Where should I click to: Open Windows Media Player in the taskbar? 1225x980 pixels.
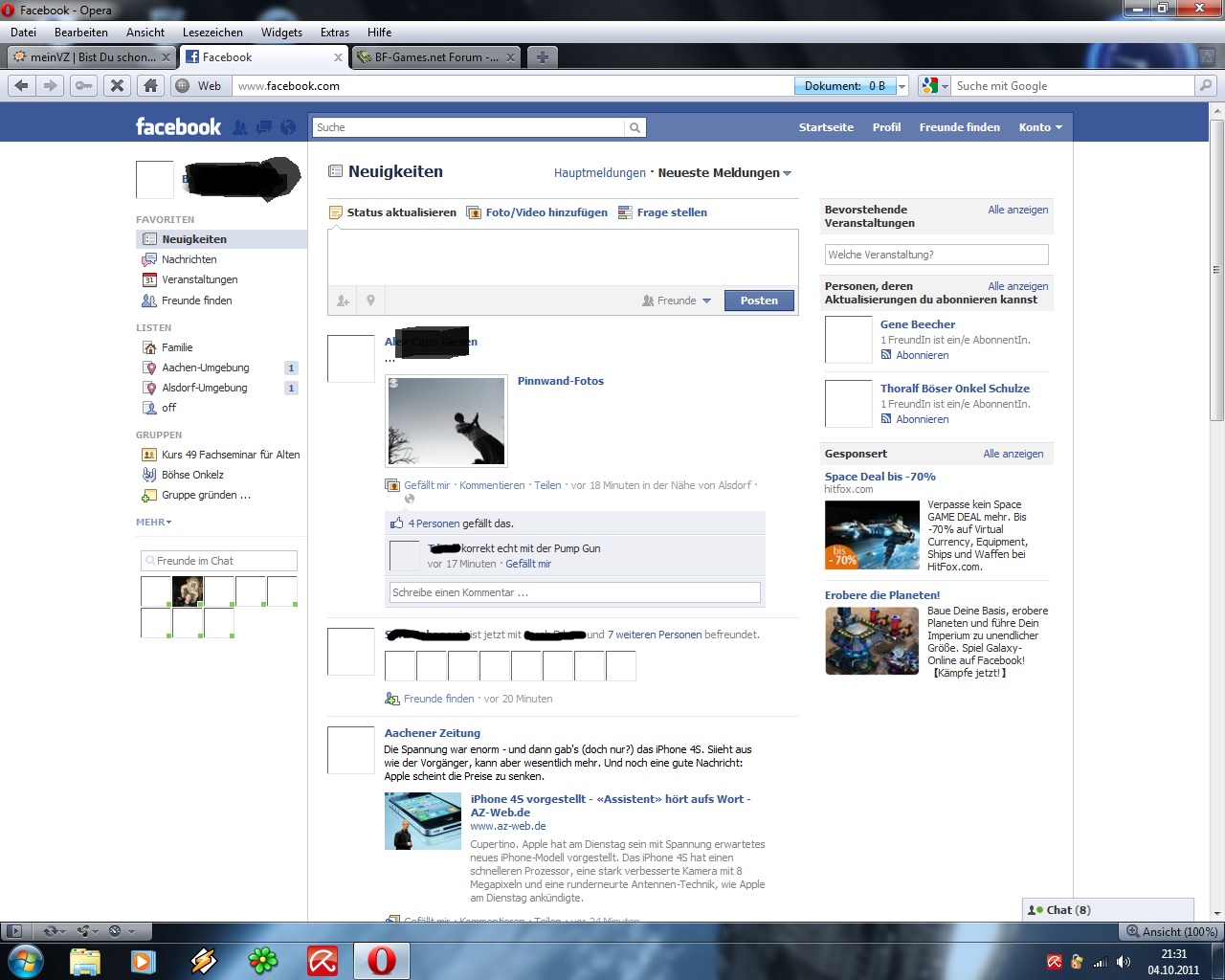pos(144,960)
